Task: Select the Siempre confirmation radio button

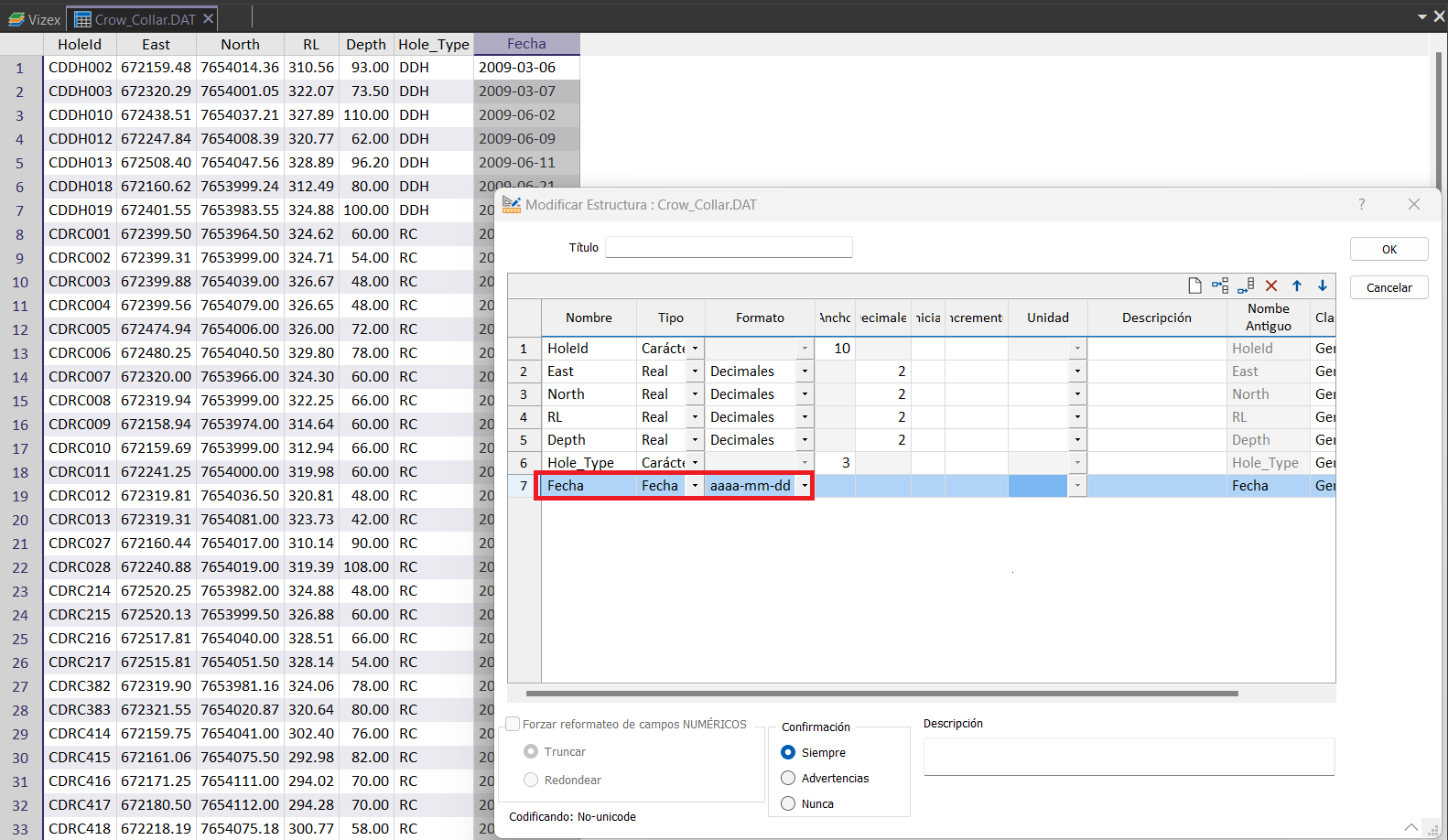Action: pos(788,752)
